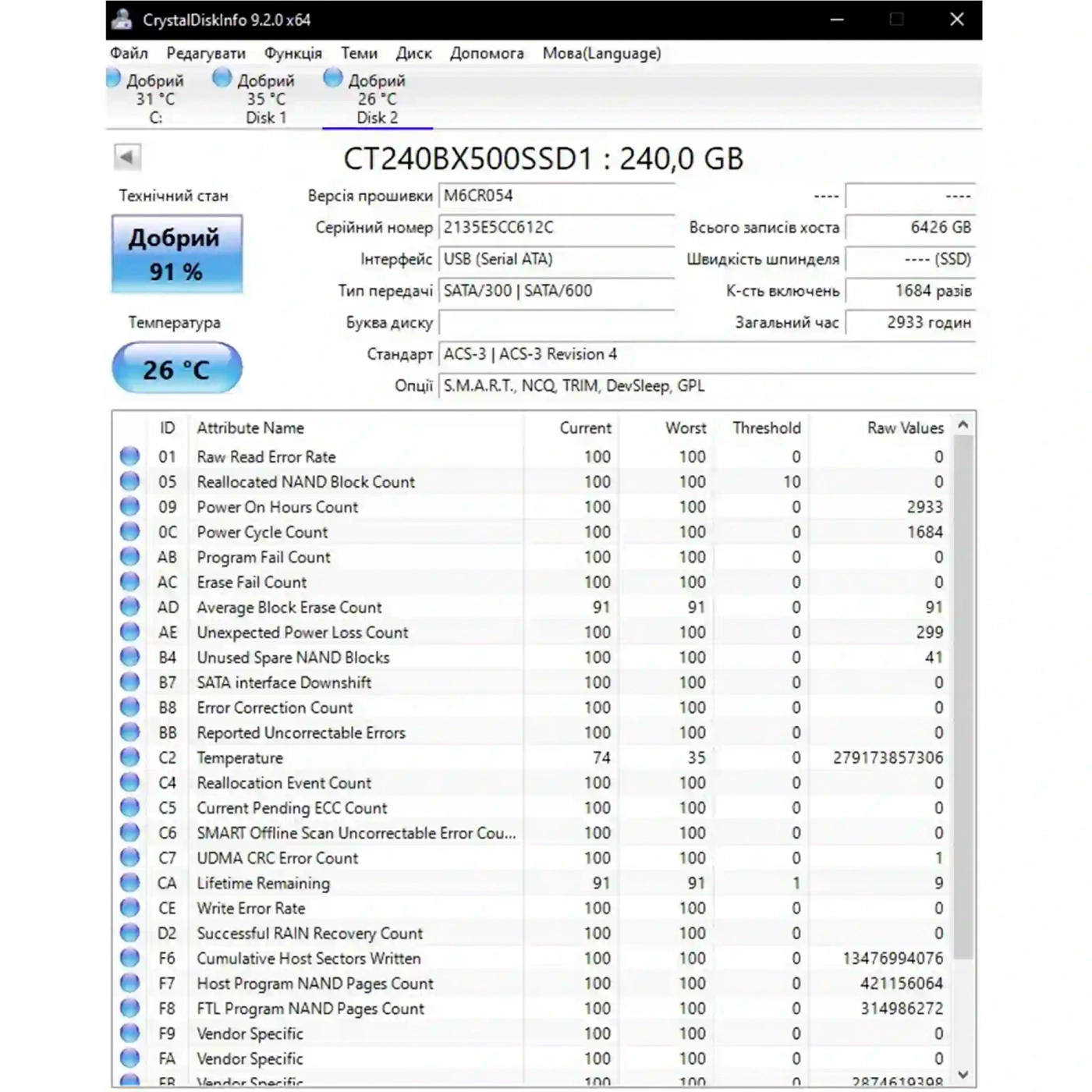Click status icon of FTL Program NAND Pages

point(129,1008)
